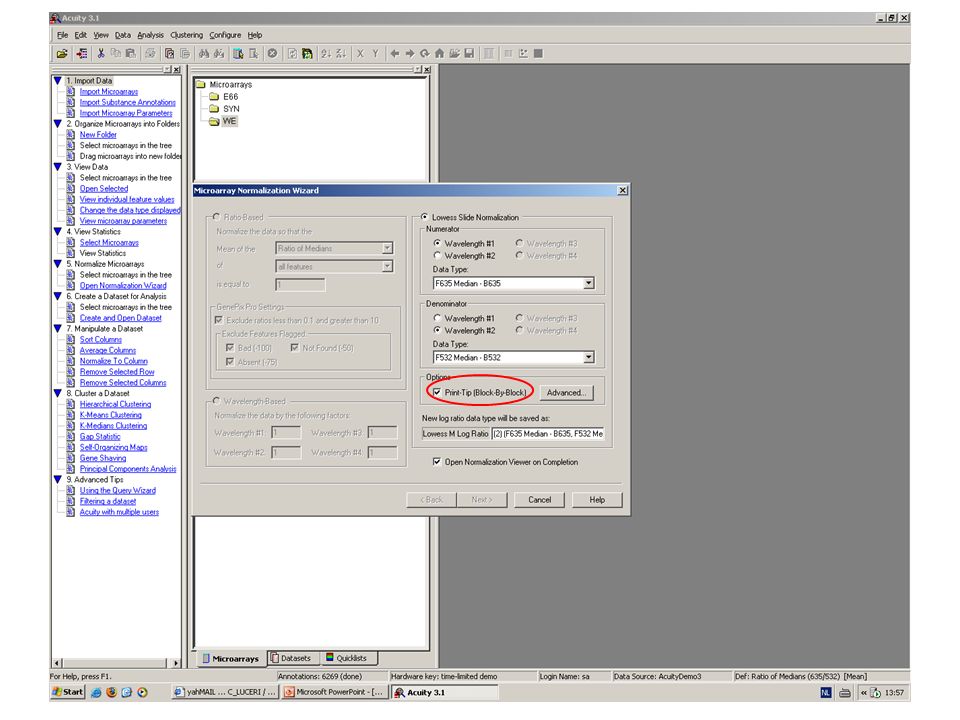Click the sort descending toolbar icon
This screenshot has width=960, height=720.
[x=341, y=54]
